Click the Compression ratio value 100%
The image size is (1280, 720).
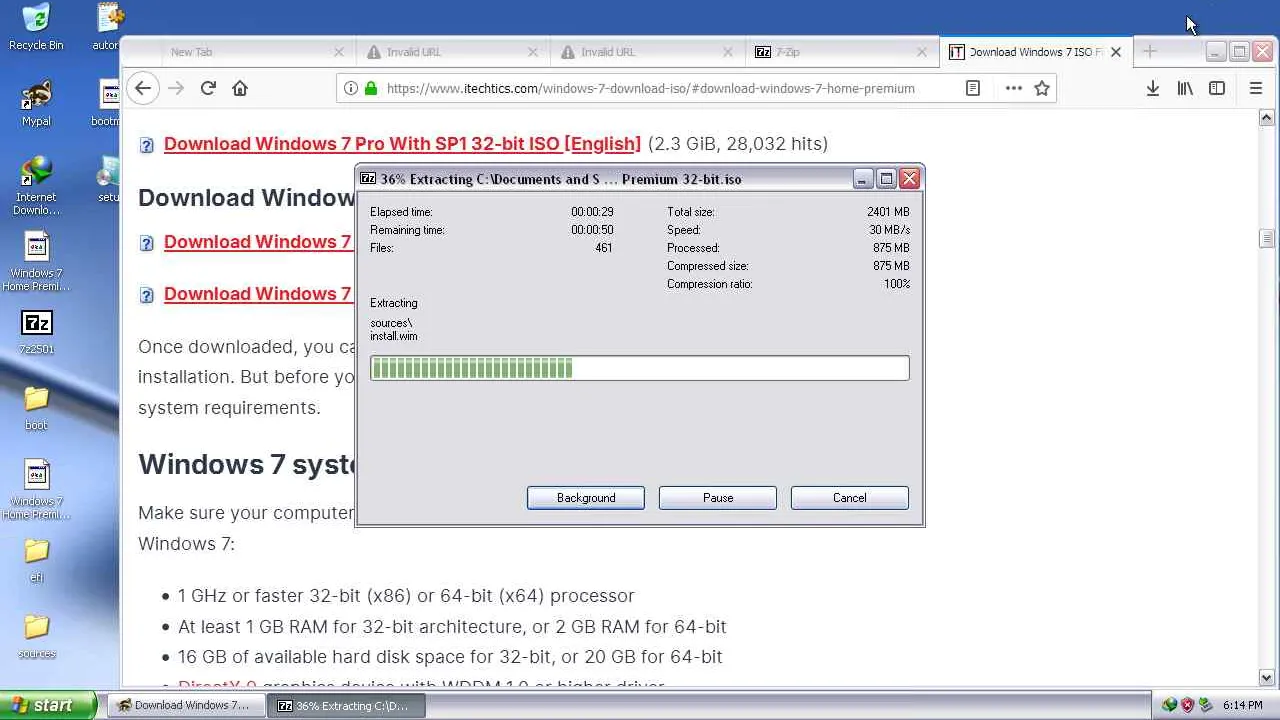(x=897, y=284)
